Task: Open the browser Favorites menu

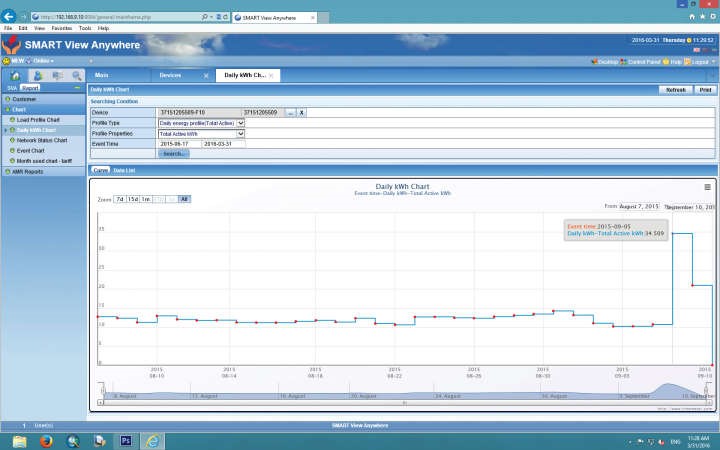Action: point(62,28)
